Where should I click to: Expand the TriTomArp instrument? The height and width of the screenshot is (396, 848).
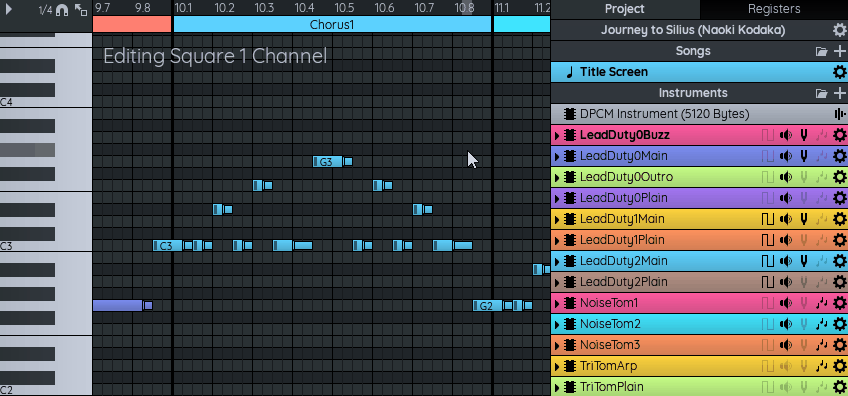pyautogui.click(x=556, y=366)
